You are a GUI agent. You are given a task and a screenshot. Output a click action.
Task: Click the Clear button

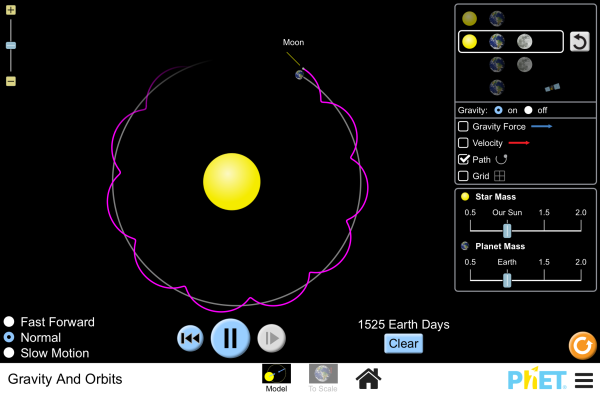pos(403,344)
